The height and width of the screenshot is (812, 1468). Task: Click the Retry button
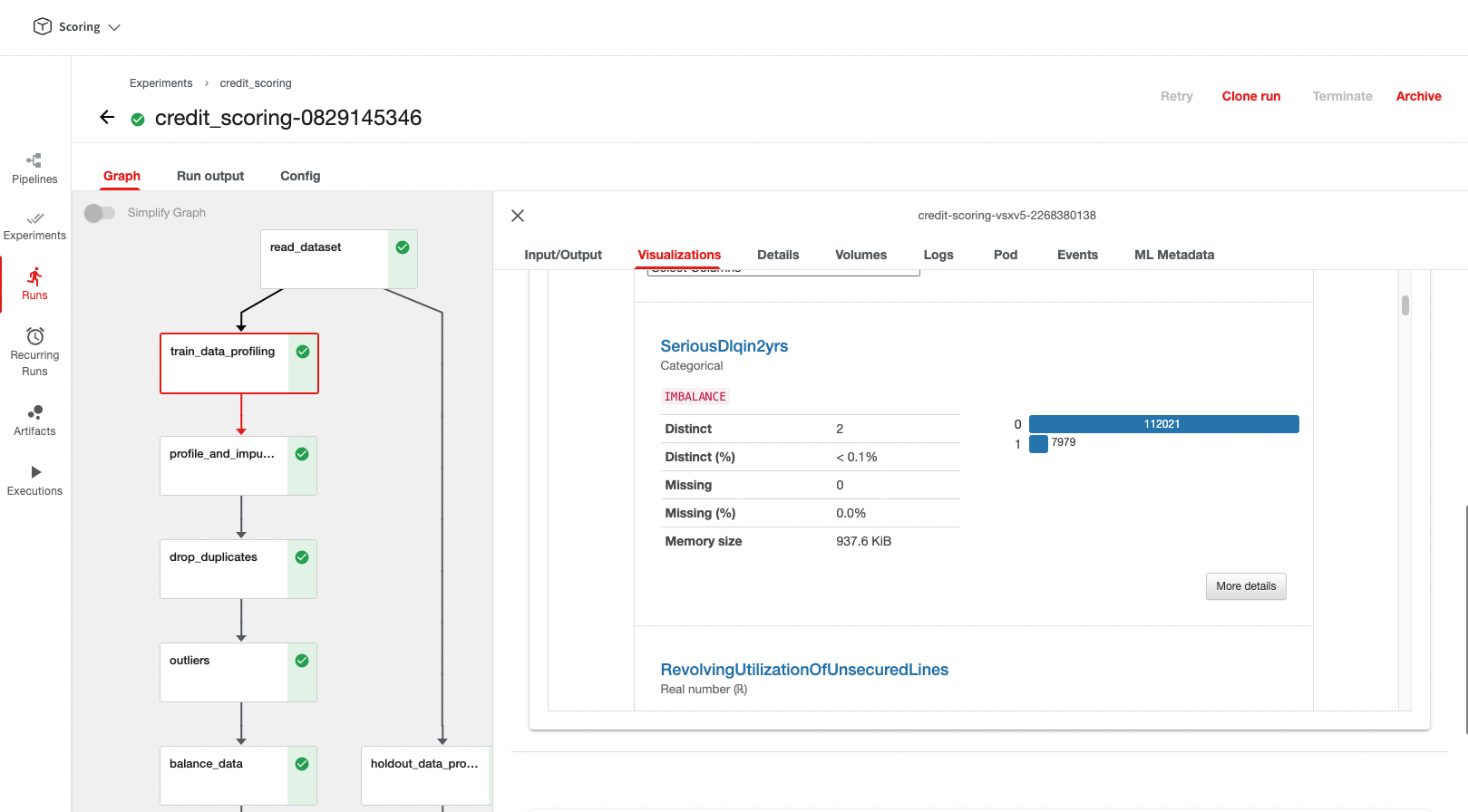pos(1177,96)
